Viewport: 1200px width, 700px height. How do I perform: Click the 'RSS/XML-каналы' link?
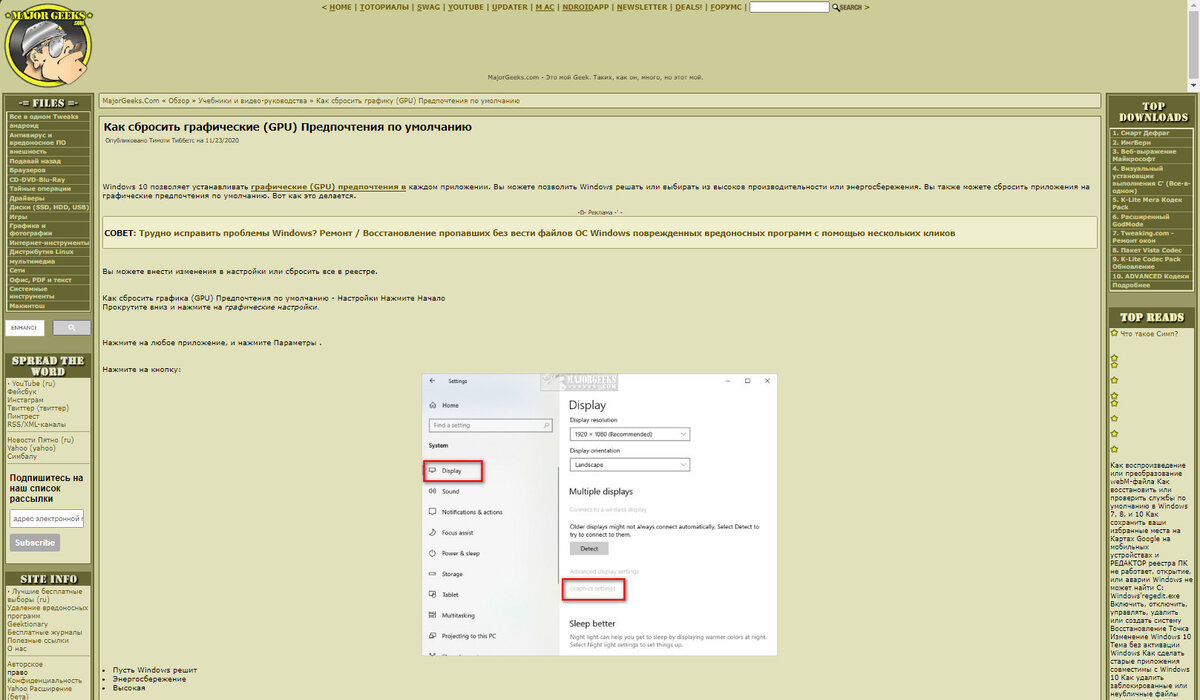click(x=36, y=423)
